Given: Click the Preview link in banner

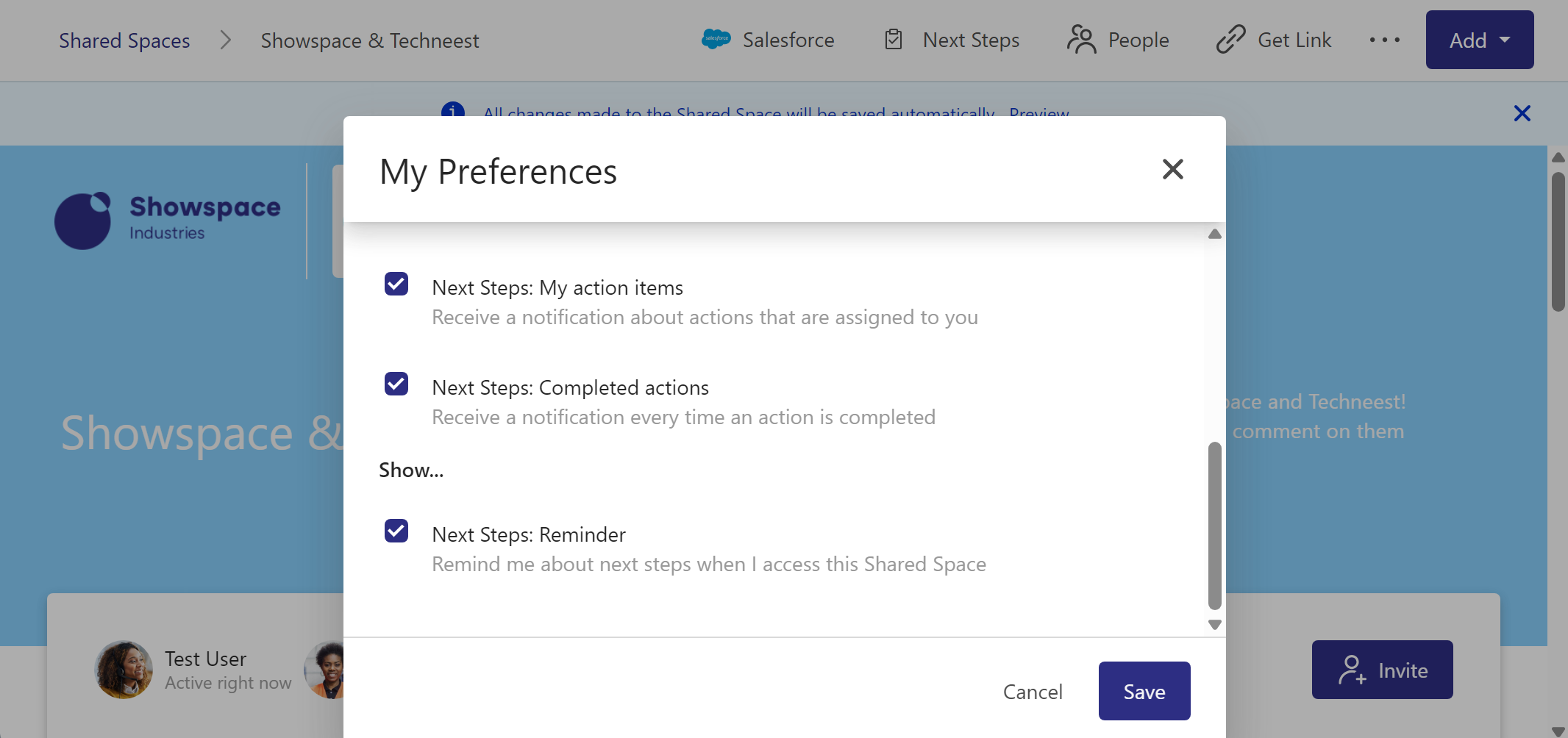Looking at the screenshot, I should tap(1039, 112).
